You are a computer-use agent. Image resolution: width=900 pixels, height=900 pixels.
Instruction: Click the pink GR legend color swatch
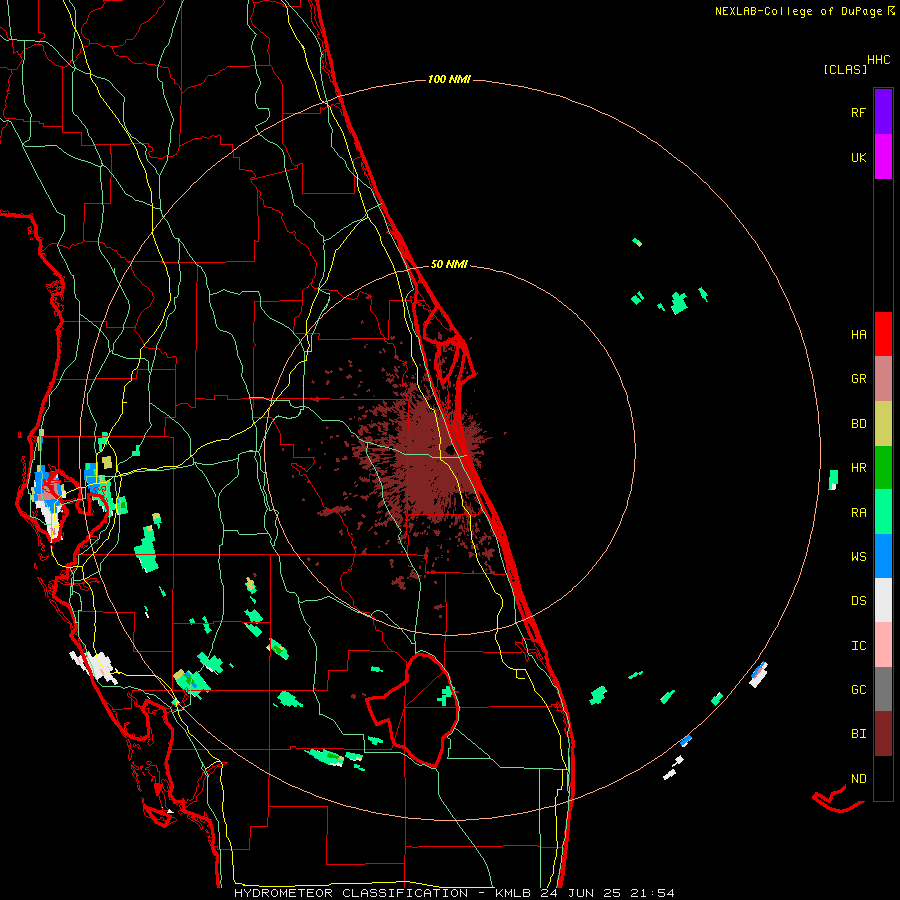click(x=883, y=379)
